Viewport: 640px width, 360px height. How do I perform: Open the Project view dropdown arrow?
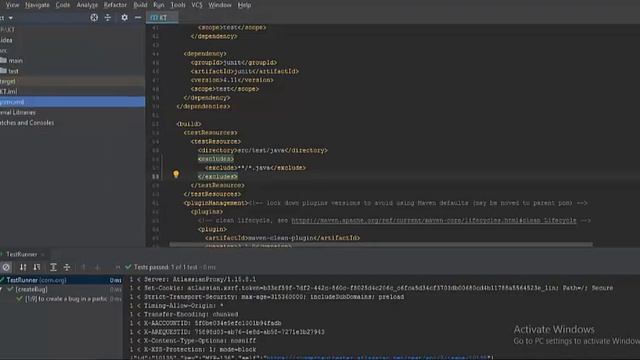click(11, 18)
